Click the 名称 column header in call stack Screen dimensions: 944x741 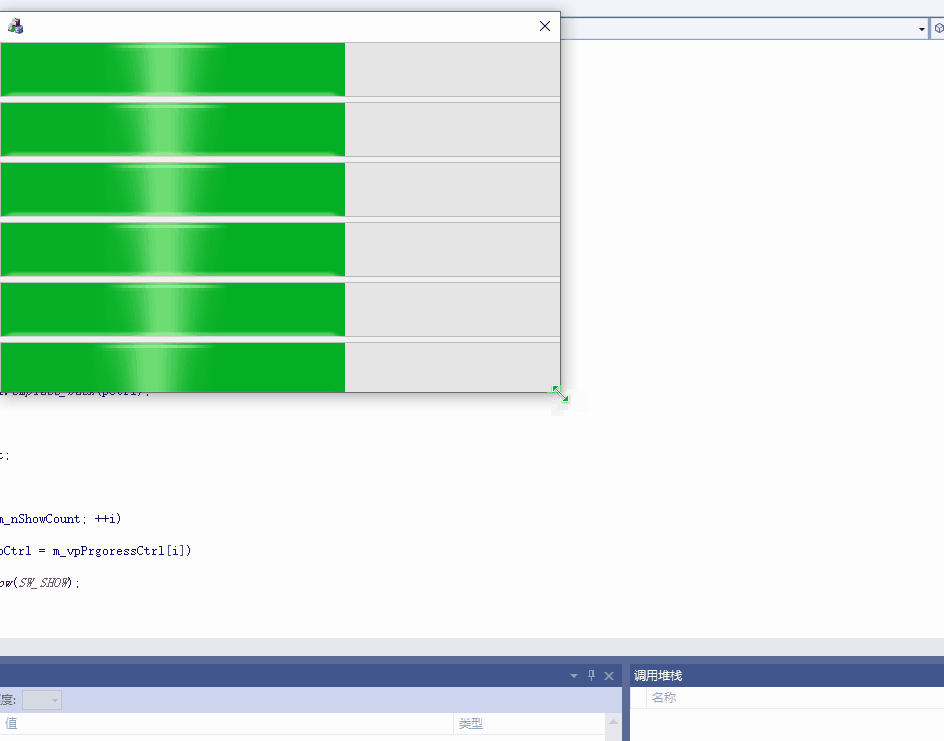tap(663, 698)
